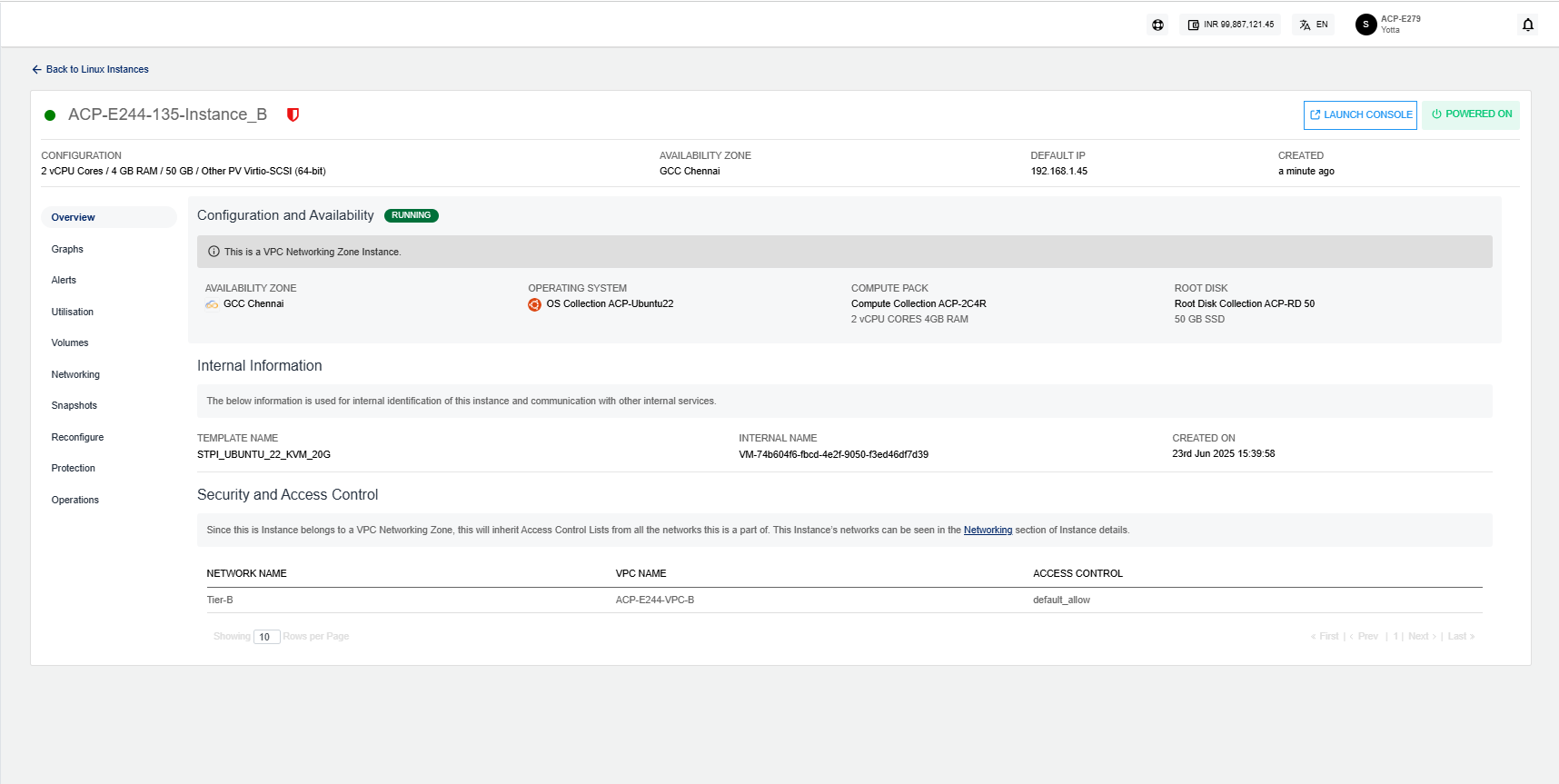Click the RUNNING status badge
This screenshot has height=784, width=1559.
click(x=412, y=215)
